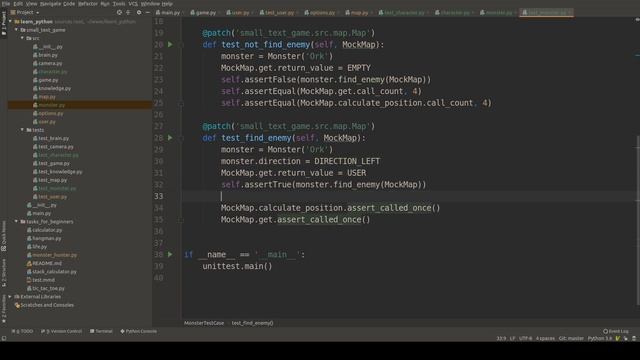Open the Structure tool window stripe
The image size is (640, 360).
pyautogui.click(x=4, y=272)
